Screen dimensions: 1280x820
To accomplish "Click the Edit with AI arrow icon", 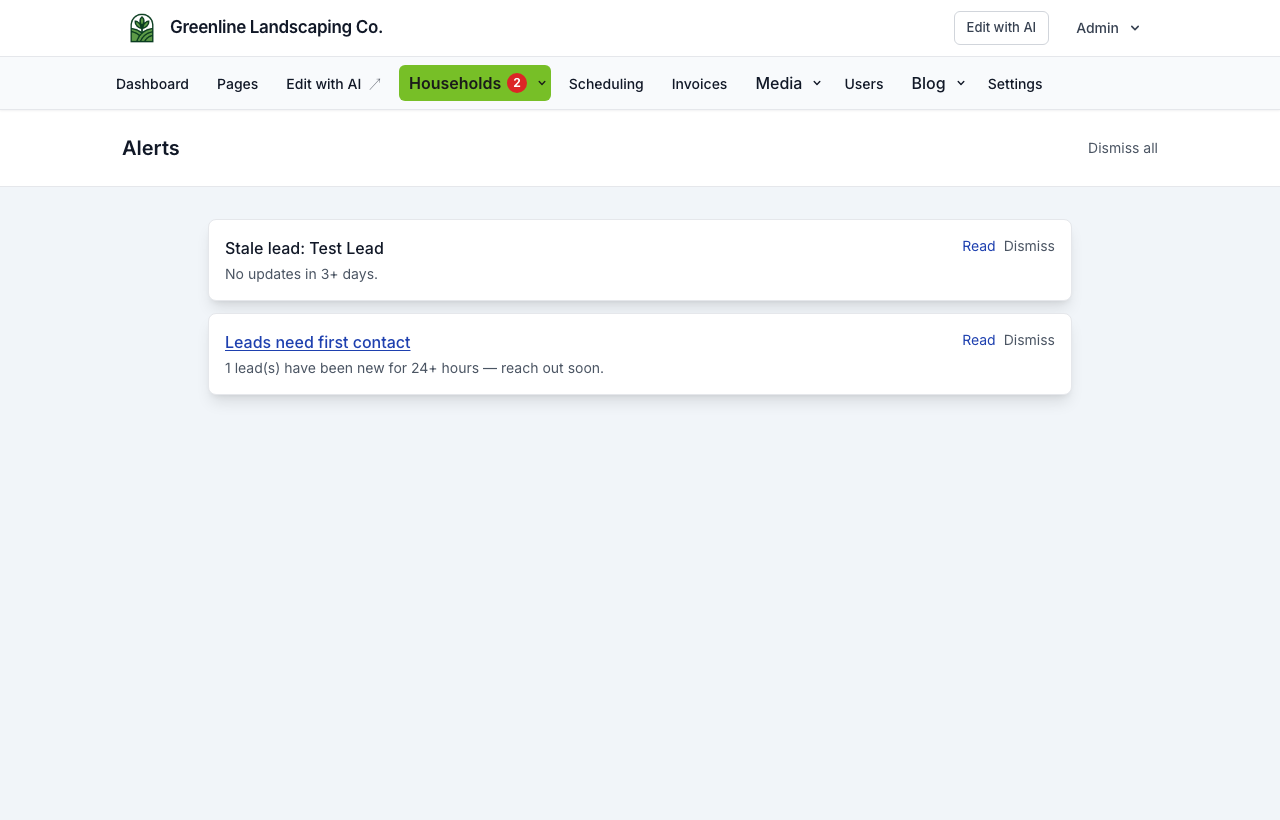I will click(375, 84).
